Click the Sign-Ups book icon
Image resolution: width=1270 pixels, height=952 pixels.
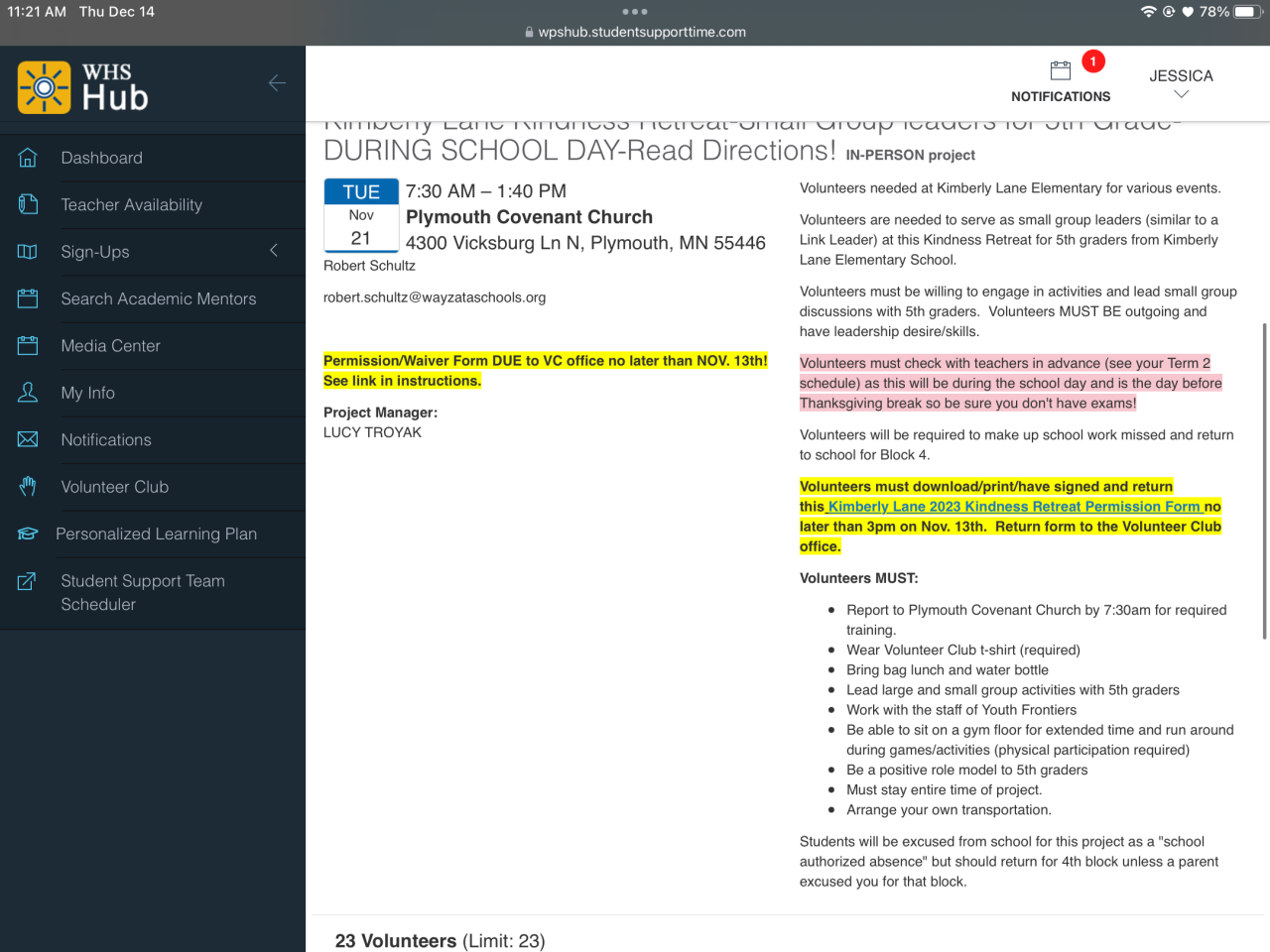tap(28, 252)
